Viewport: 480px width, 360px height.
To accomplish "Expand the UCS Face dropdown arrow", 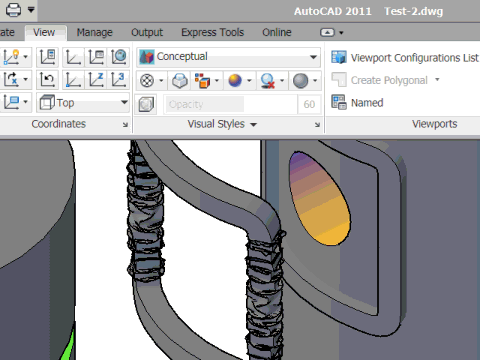I will click(25, 102).
